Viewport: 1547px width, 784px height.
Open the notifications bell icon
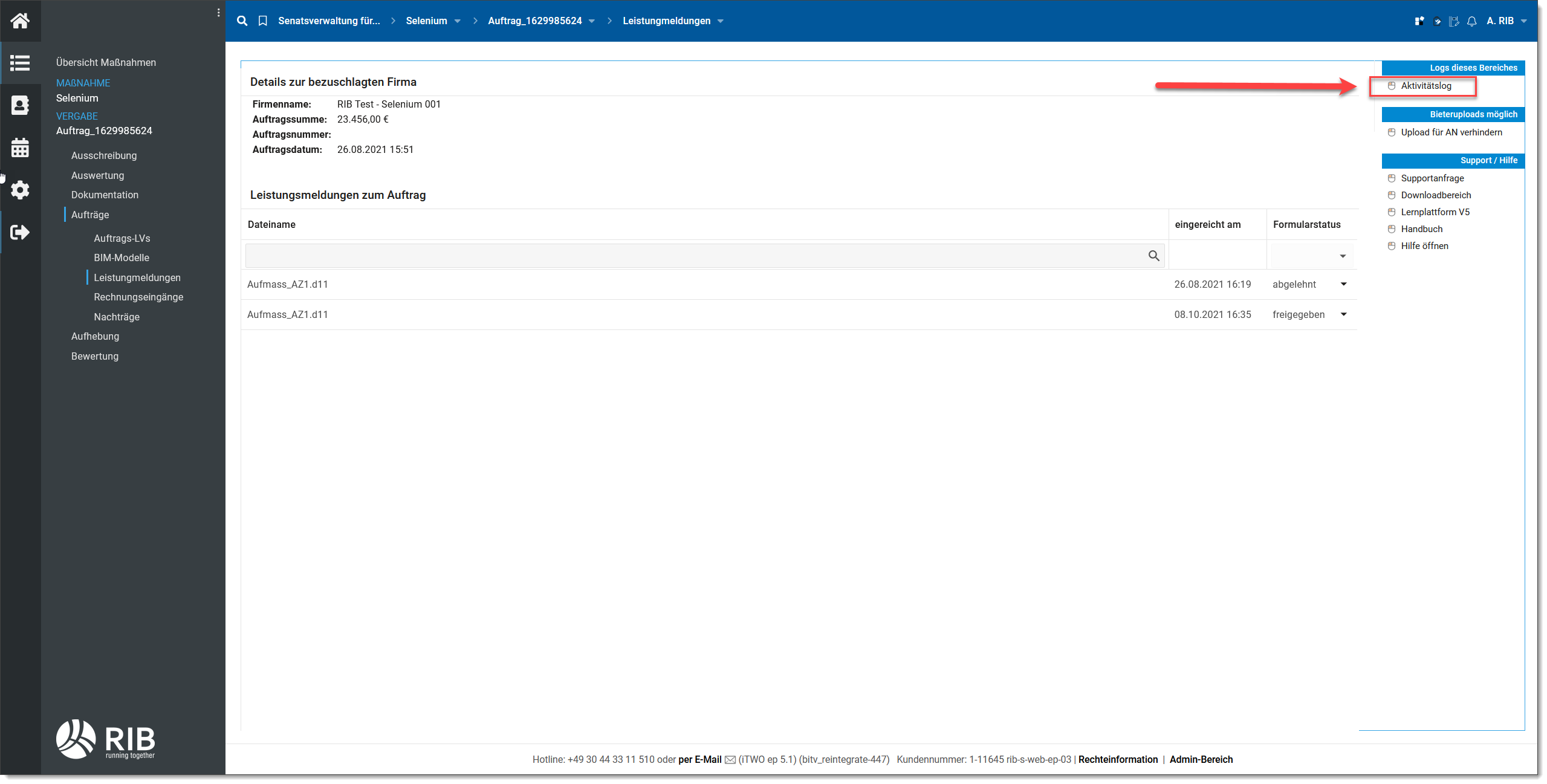(x=1471, y=21)
